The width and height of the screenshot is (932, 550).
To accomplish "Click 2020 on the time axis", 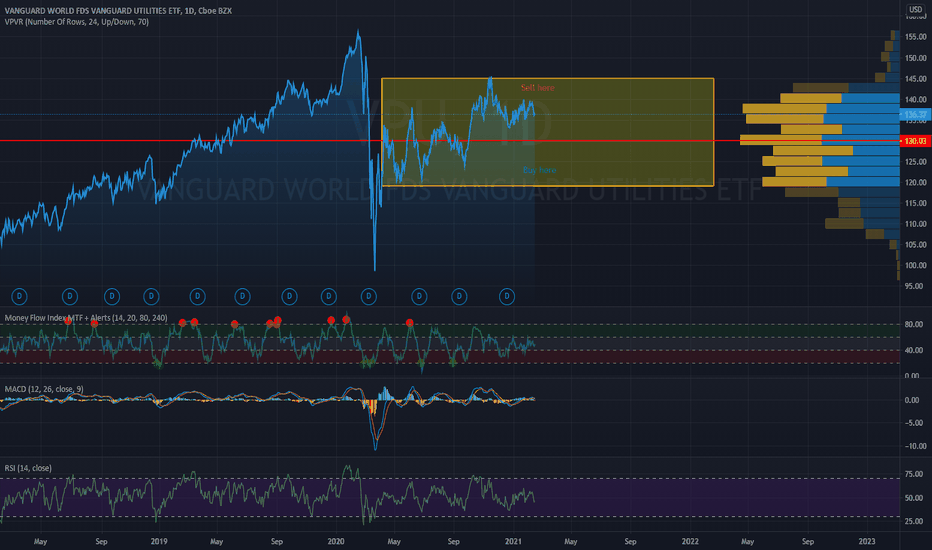I will pos(336,542).
